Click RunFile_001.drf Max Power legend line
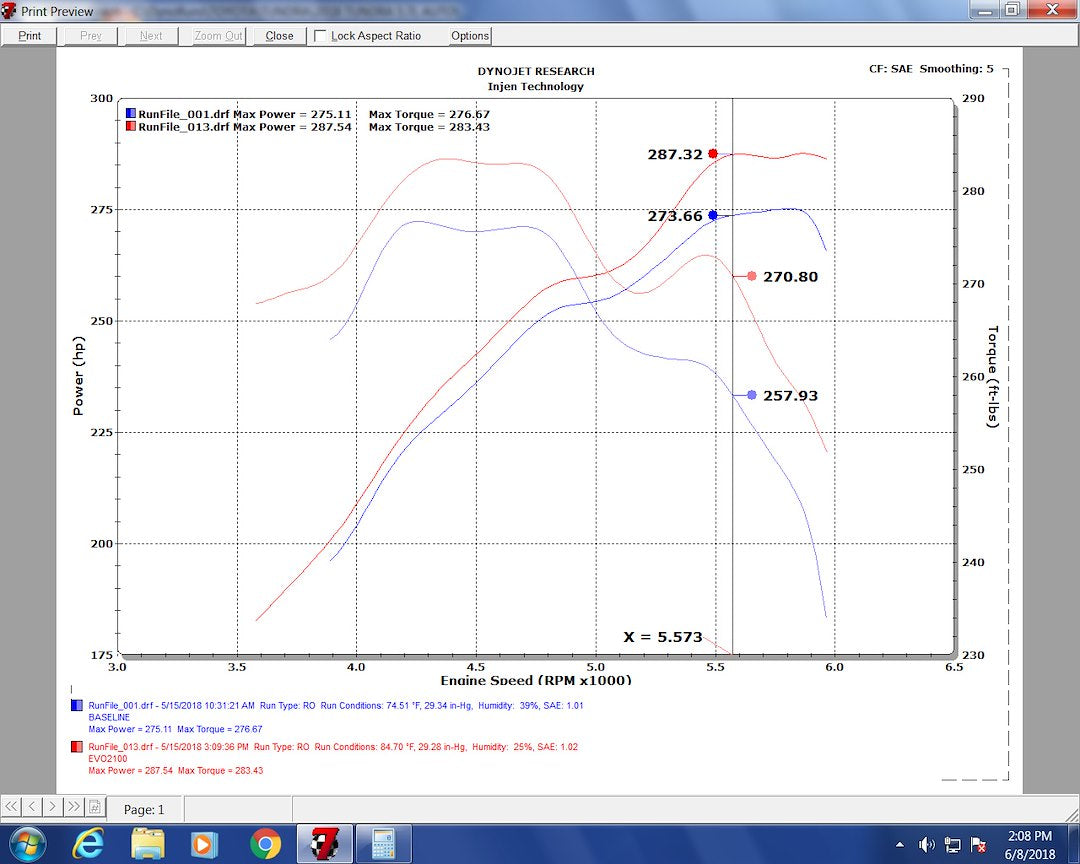The image size is (1080, 864). pos(245,114)
